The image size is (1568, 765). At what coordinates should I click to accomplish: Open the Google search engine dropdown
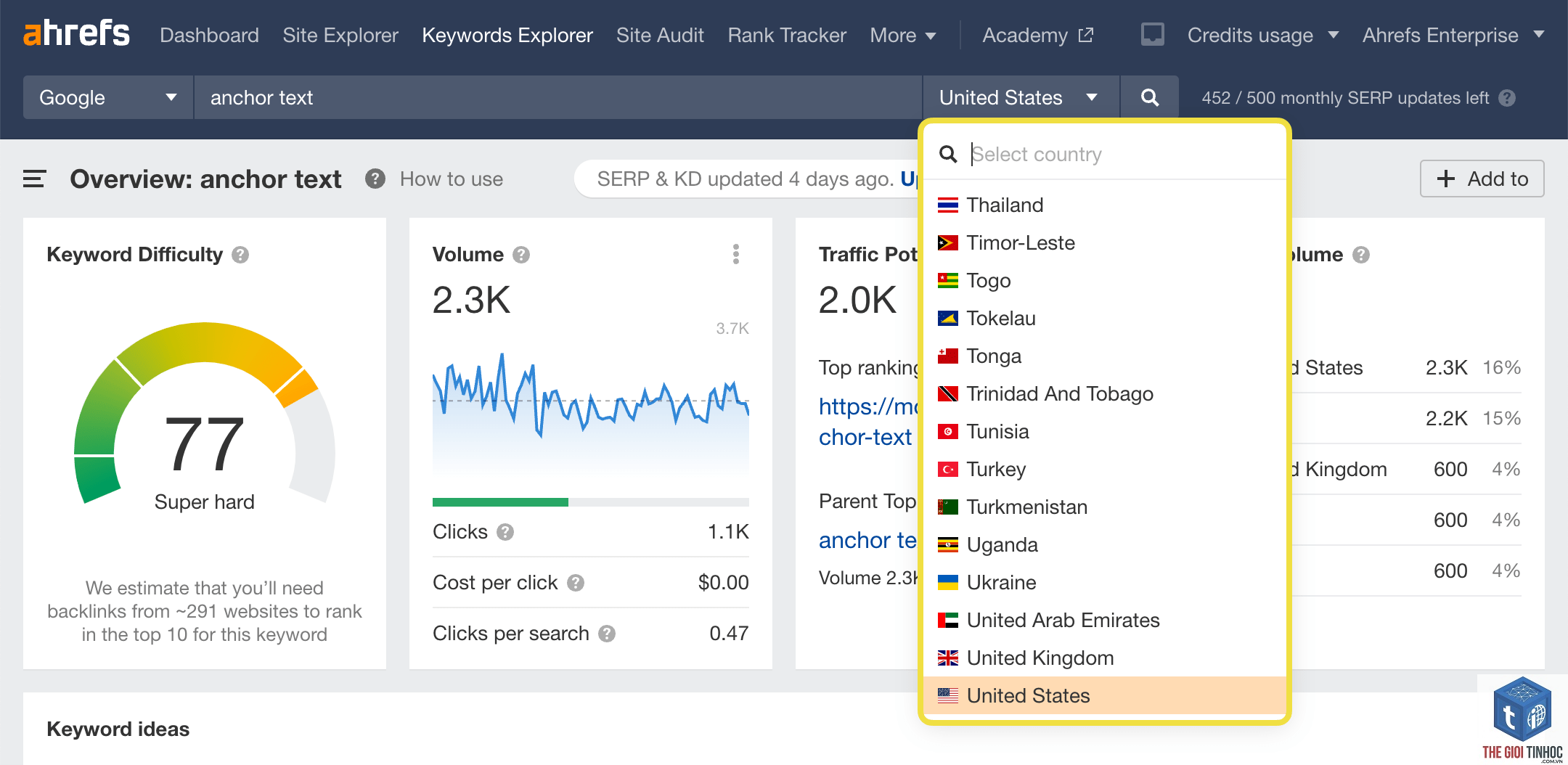[x=108, y=97]
